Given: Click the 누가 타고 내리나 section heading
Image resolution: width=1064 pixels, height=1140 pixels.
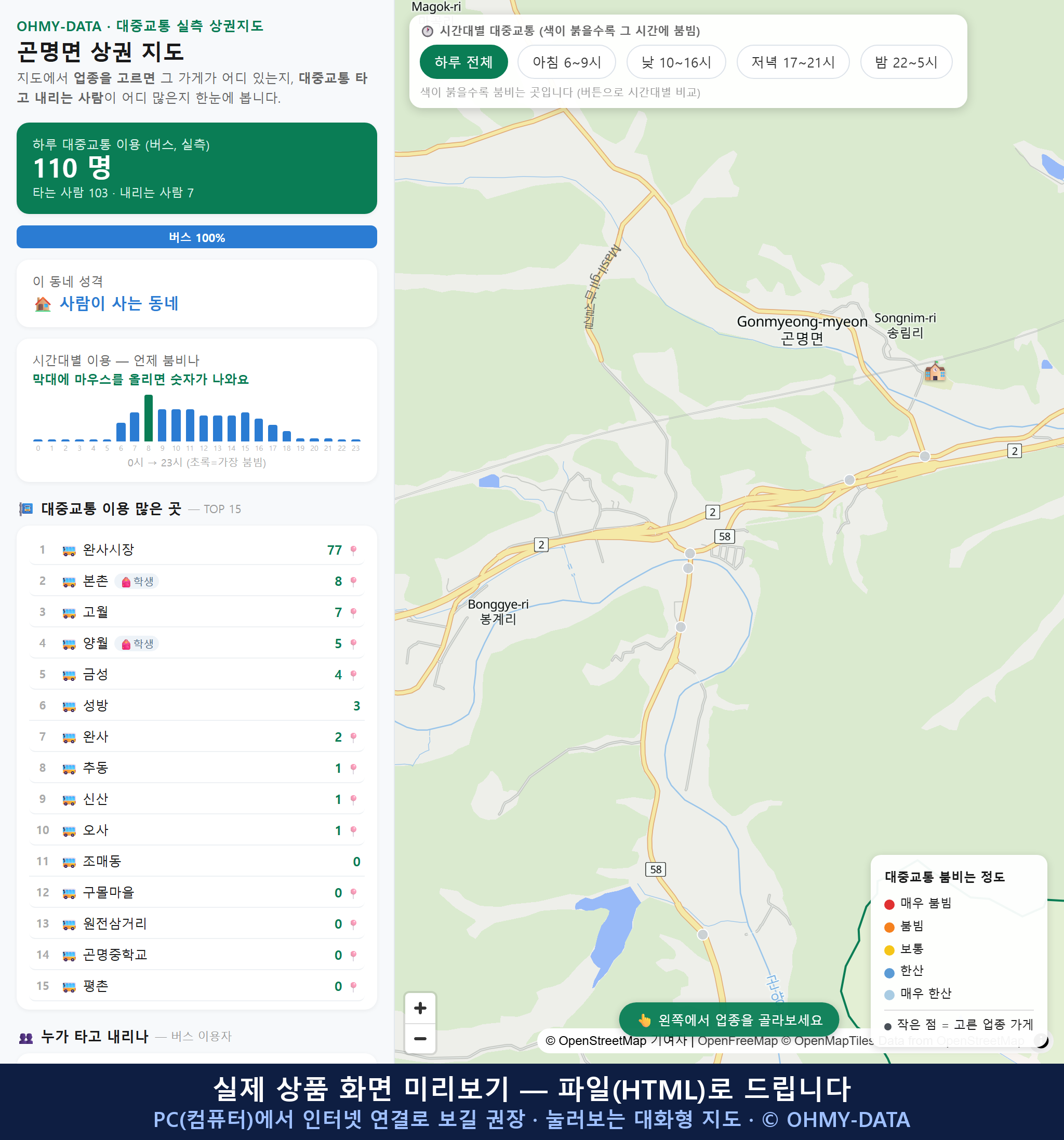Looking at the screenshot, I should click(x=95, y=1036).
